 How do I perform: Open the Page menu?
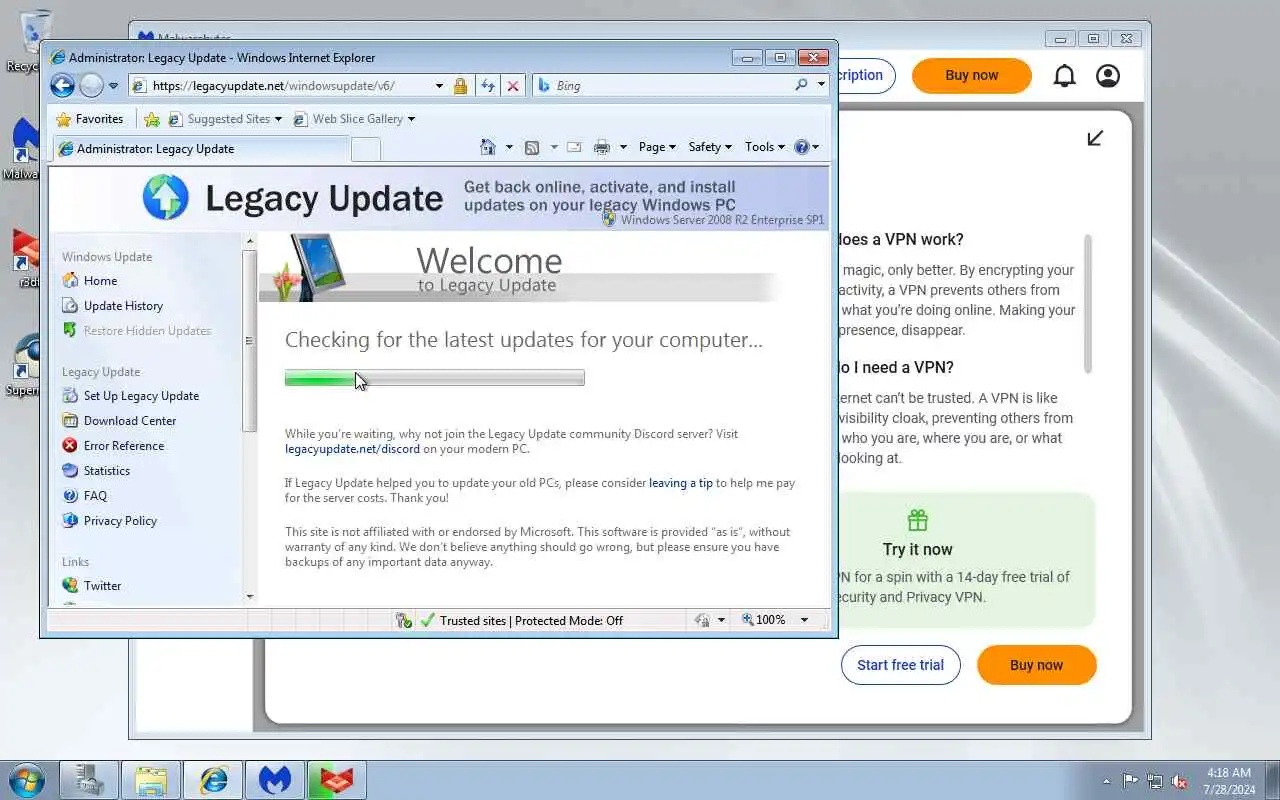657,147
